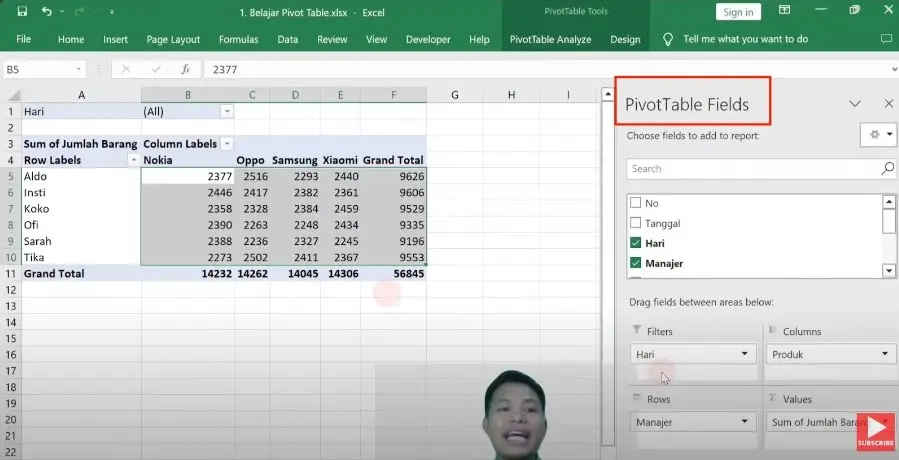The height and width of the screenshot is (460, 899).
Task: Open the File menu
Action: [x=24, y=40]
